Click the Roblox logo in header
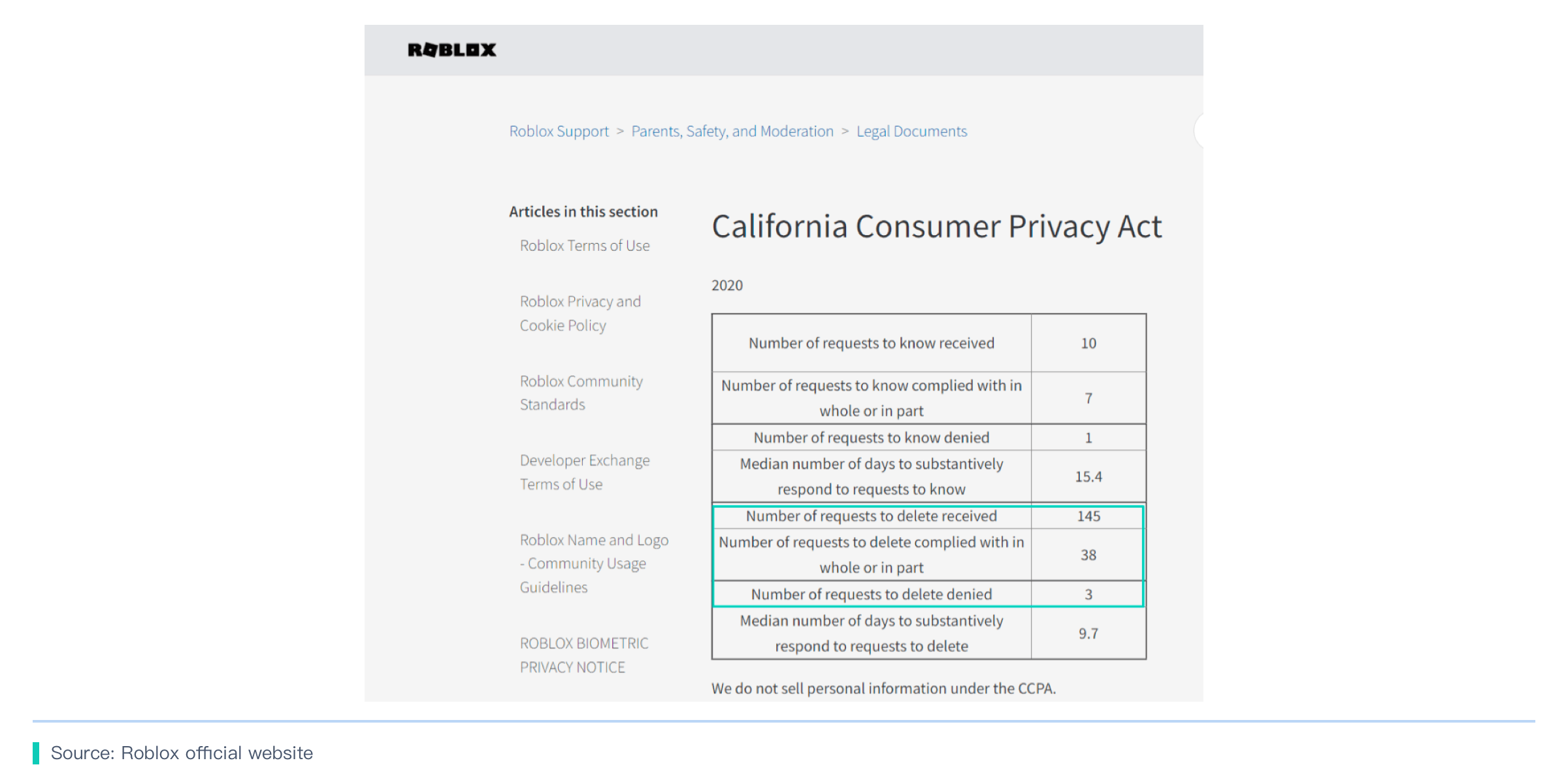1568x784 pixels. 451,50
